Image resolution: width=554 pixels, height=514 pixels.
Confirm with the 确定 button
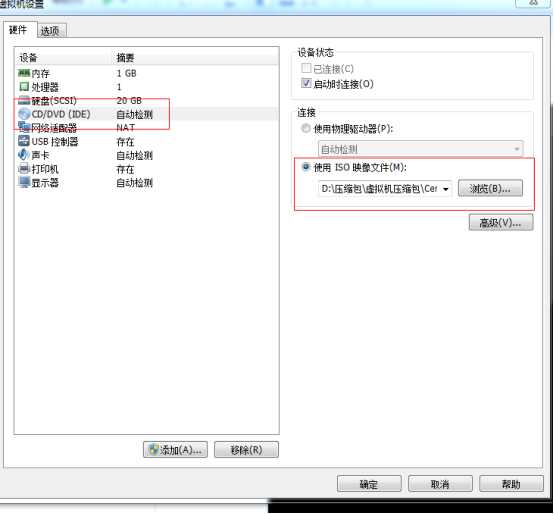pyautogui.click(x=369, y=484)
